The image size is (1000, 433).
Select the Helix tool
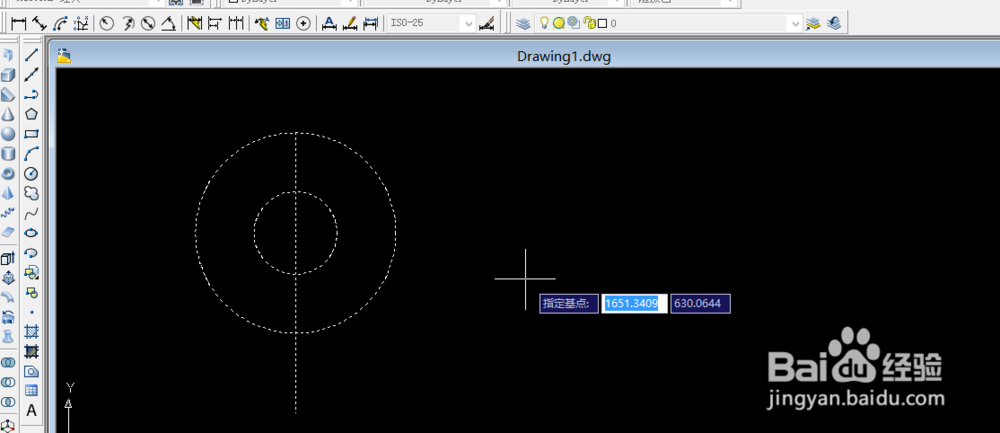8,213
